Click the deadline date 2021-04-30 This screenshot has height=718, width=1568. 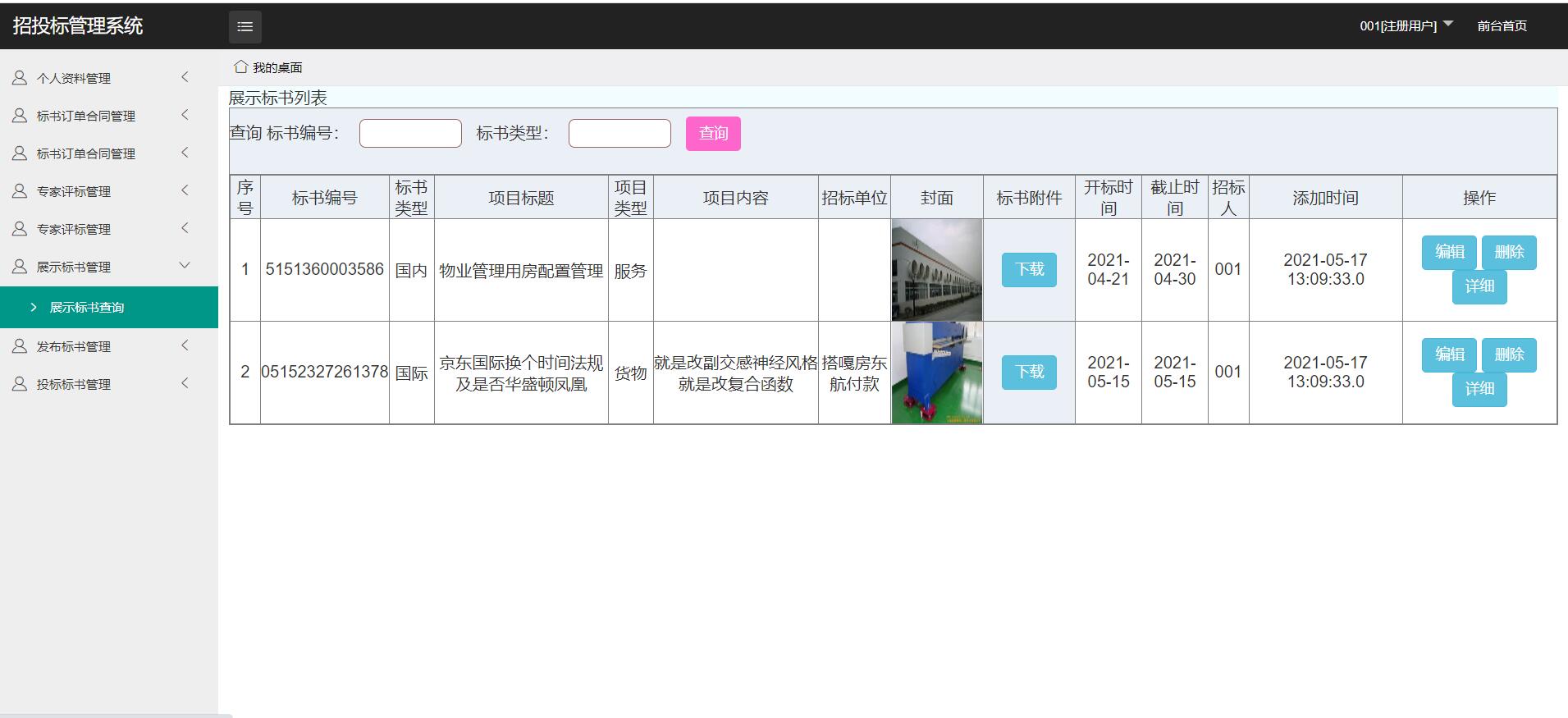click(1175, 269)
